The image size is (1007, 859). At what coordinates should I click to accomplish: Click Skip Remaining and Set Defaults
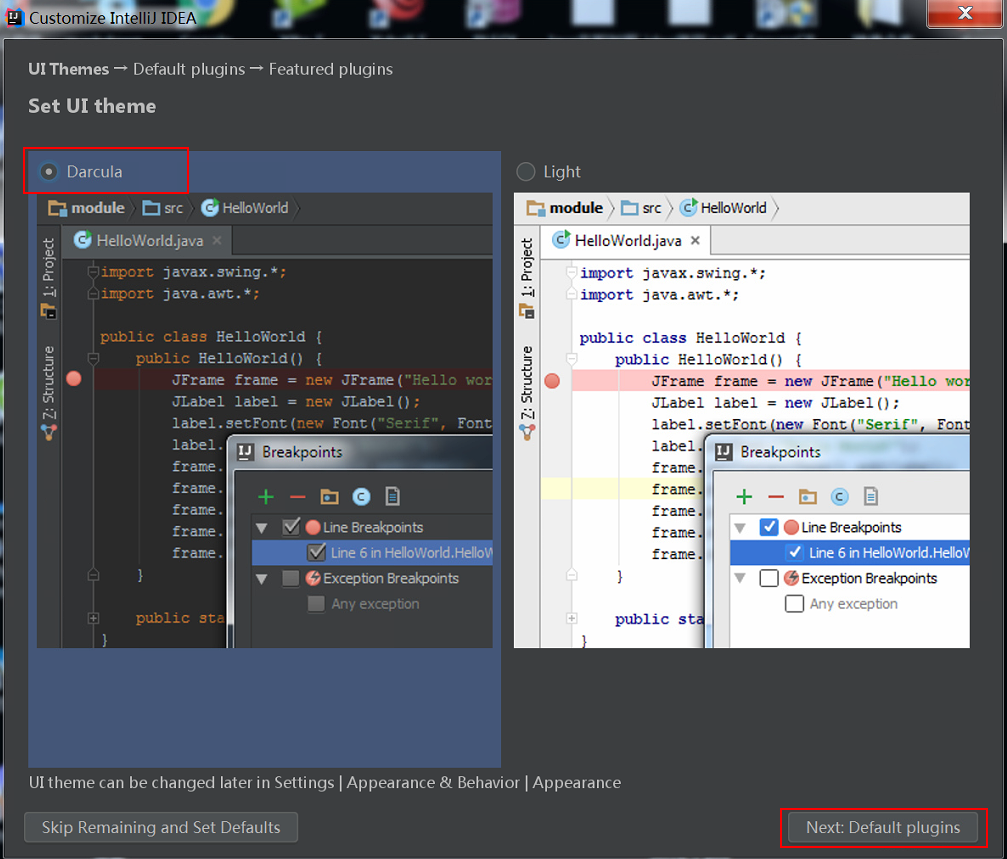click(161, 827)
